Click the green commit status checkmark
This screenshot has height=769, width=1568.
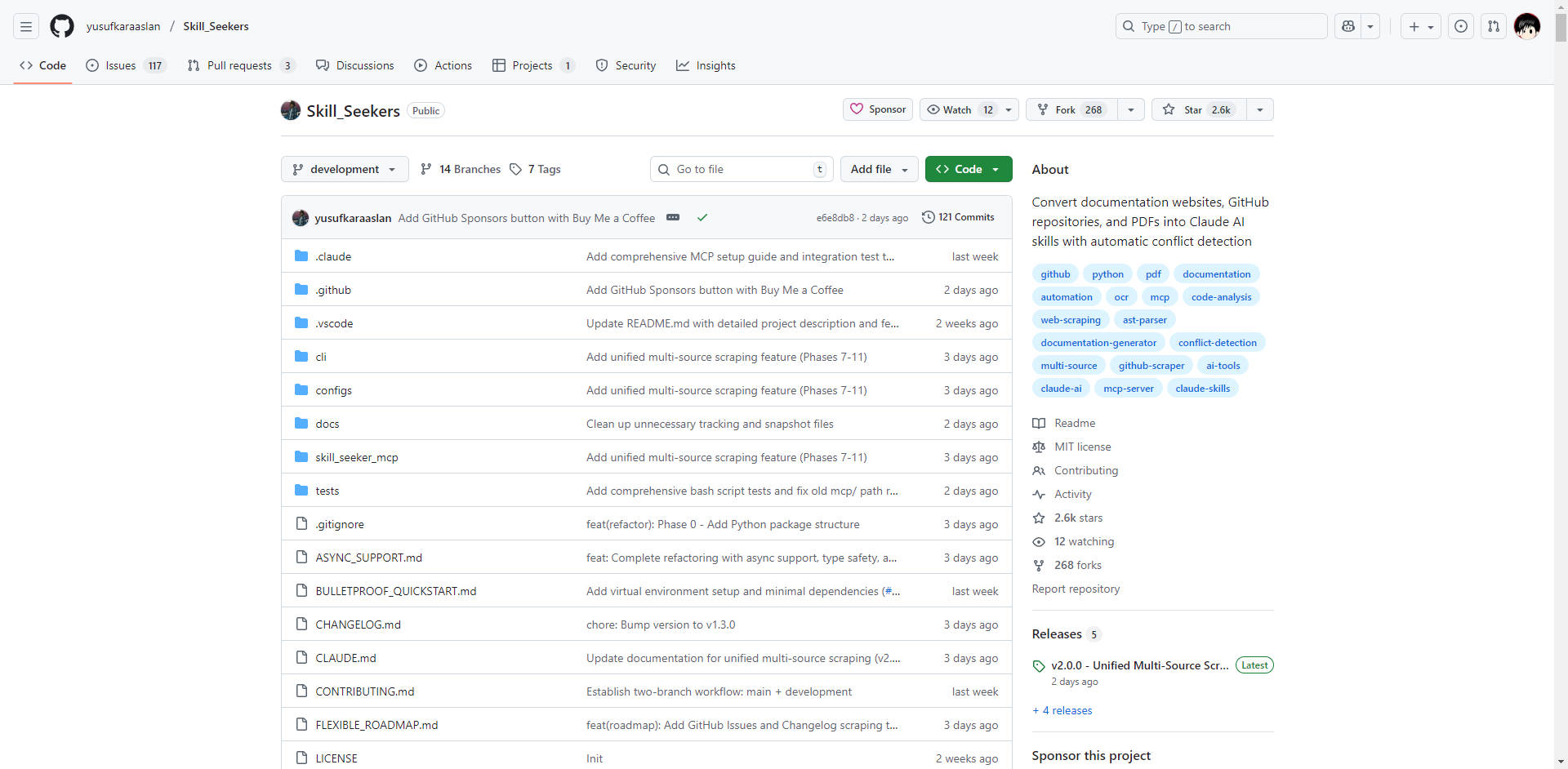click(702, 217)
